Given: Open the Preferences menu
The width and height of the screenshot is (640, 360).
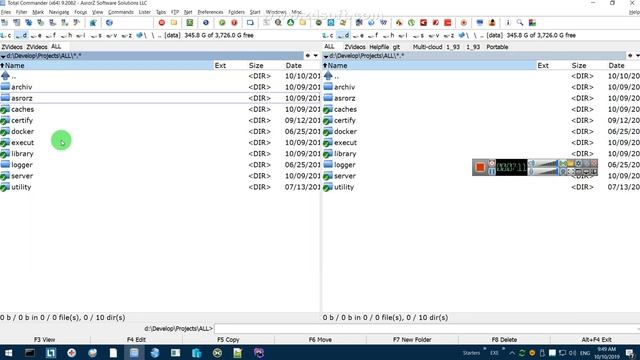Looking at the screenshot, I should [x=210, y=12].
